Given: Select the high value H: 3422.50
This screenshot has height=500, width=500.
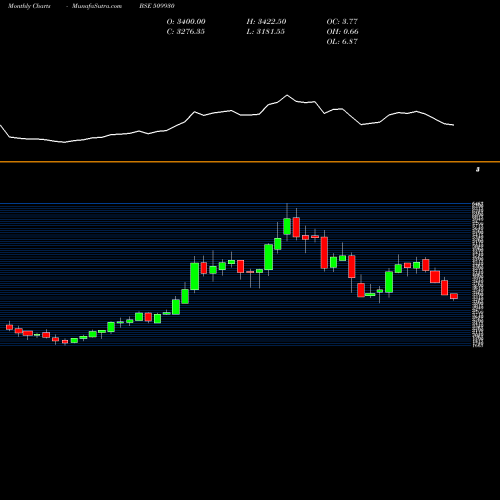Looking at the screenshot, I should (x=266, y=22).
